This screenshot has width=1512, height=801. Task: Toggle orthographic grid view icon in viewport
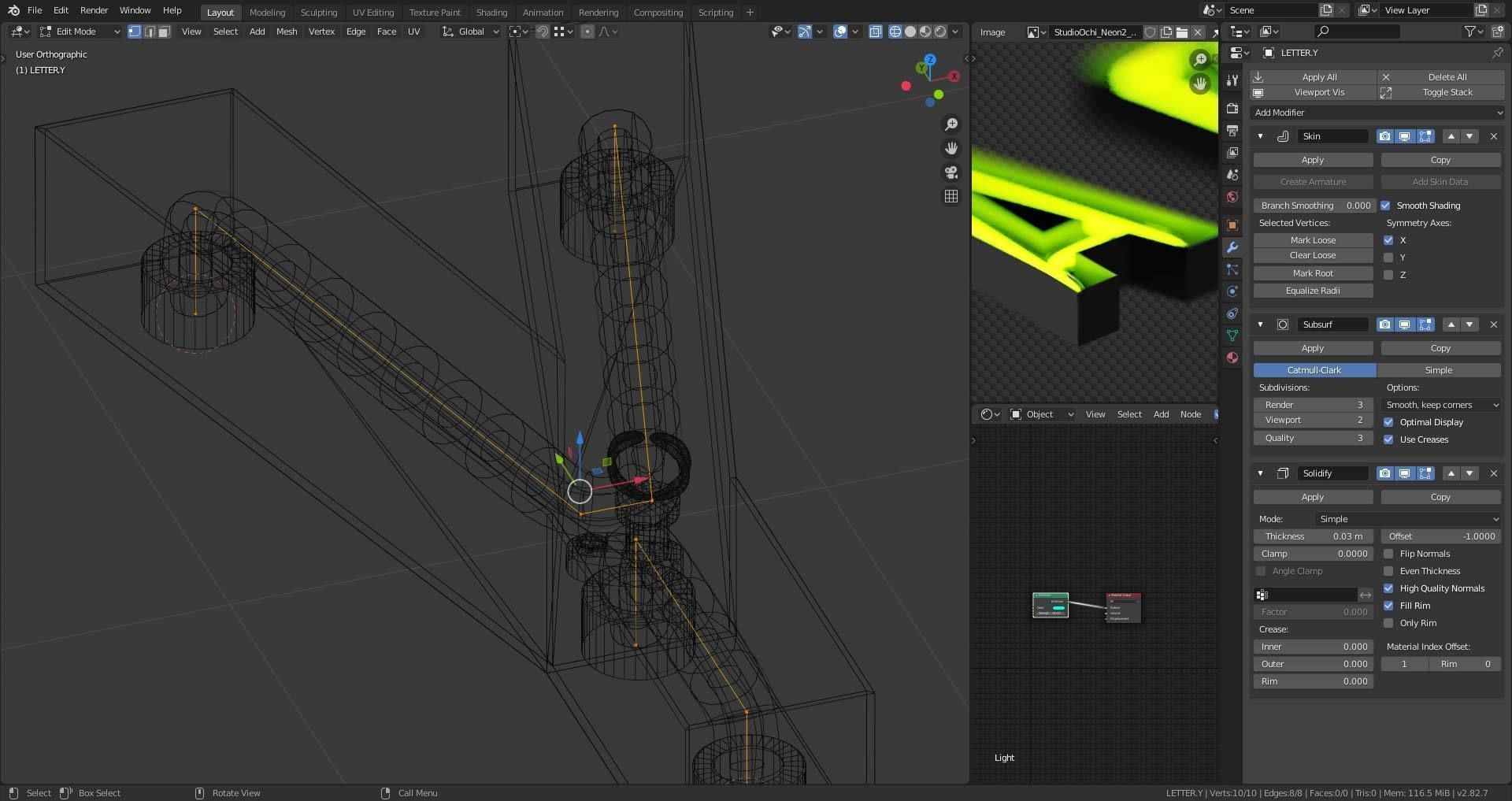951,196
